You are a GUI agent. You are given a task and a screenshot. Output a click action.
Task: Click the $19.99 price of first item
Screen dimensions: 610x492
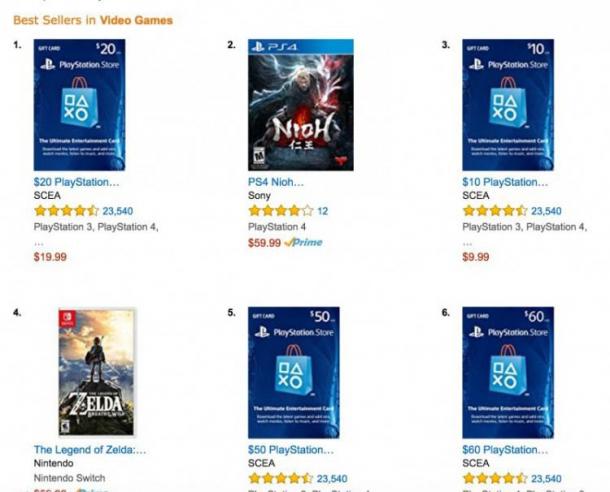point(50,257)
